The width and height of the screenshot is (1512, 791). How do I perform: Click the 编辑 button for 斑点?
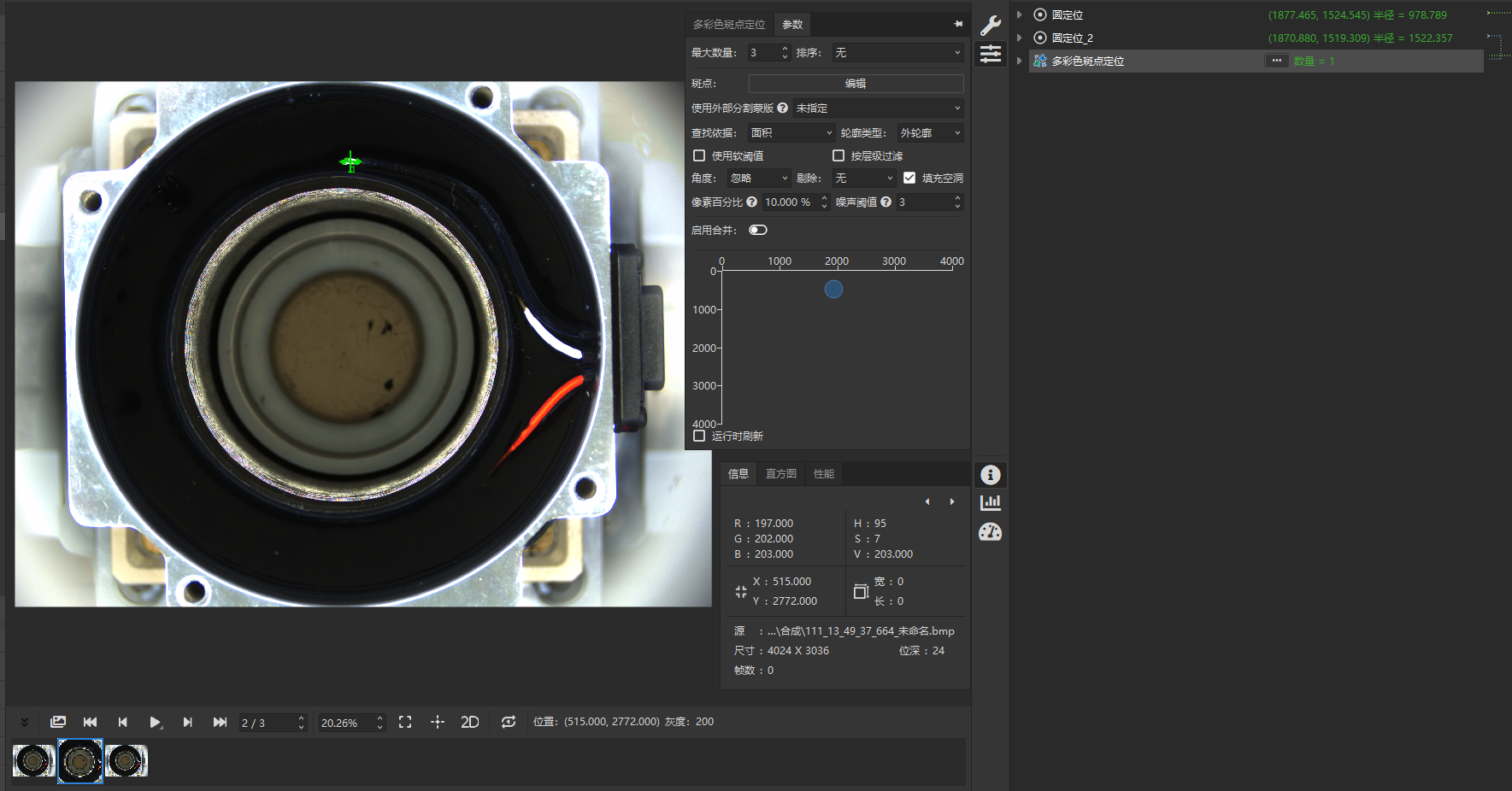tap(856, 84)
